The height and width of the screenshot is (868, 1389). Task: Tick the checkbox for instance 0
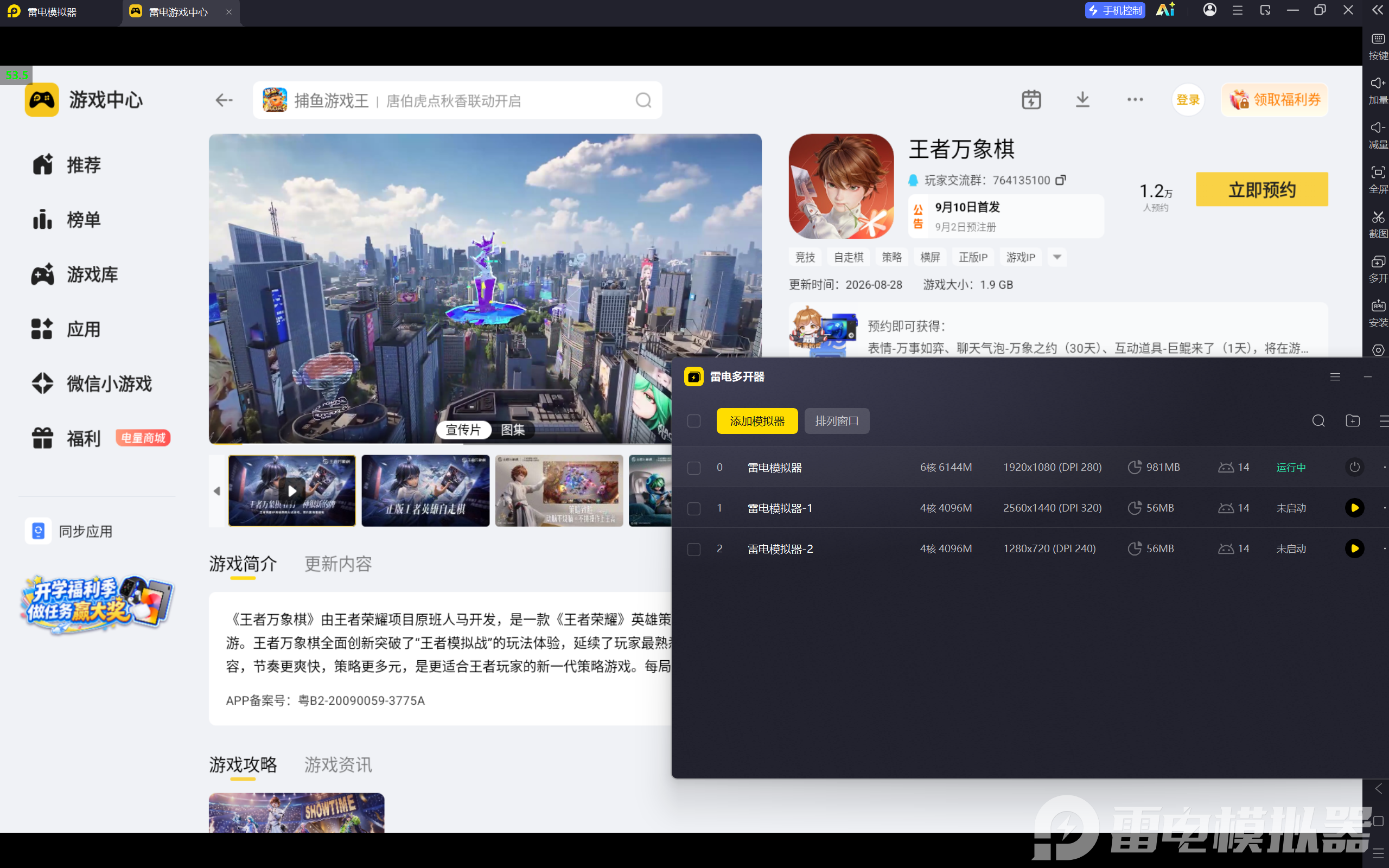694,468
